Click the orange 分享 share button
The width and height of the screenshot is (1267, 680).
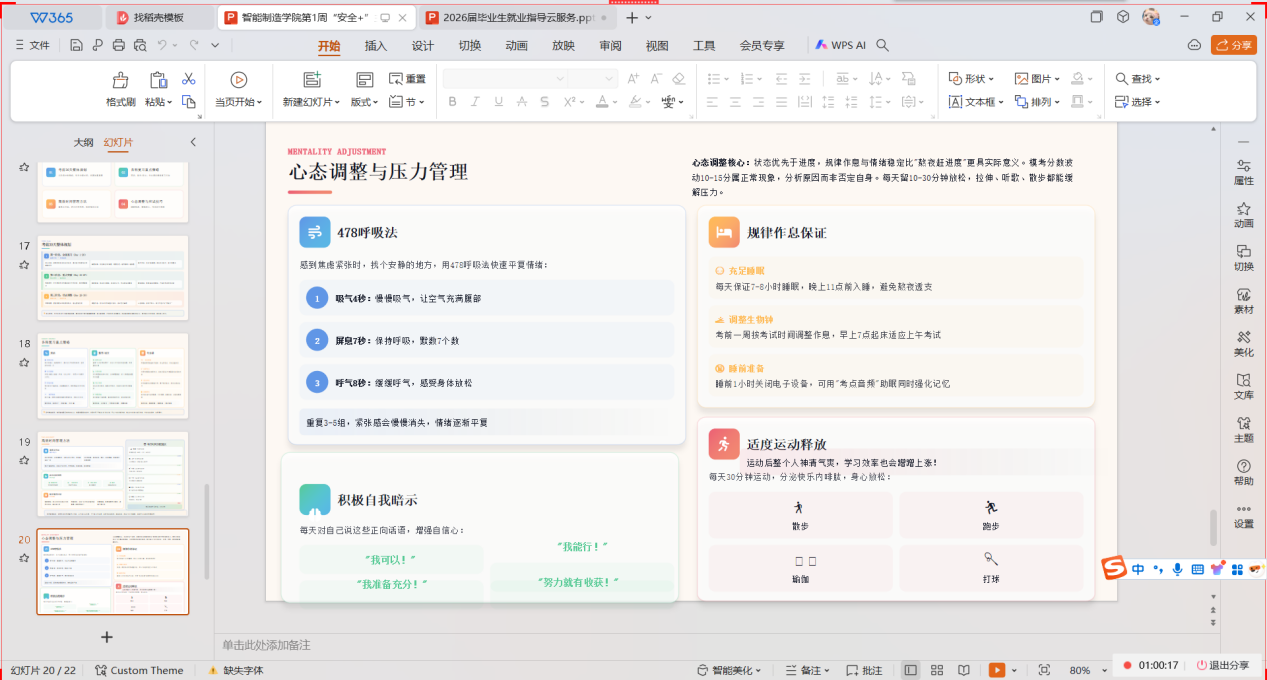tap(1233, 45)
